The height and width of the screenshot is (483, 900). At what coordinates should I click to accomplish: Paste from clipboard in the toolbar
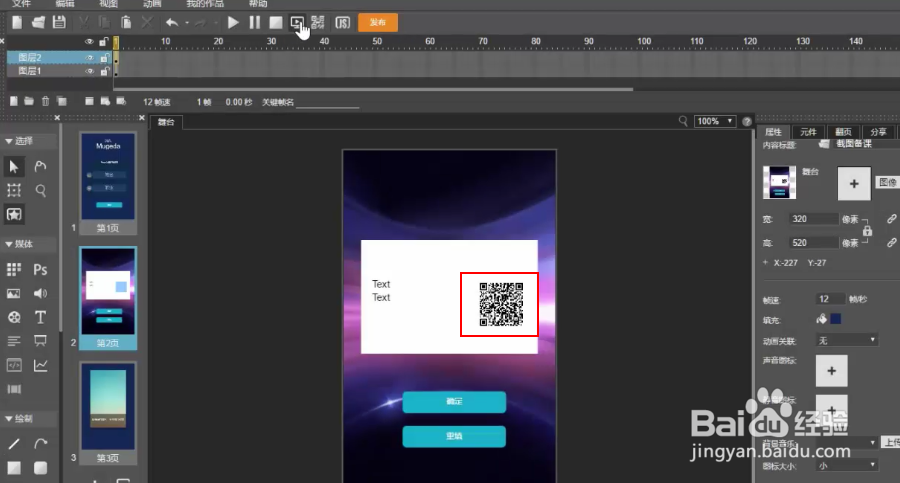pos(126,22)
